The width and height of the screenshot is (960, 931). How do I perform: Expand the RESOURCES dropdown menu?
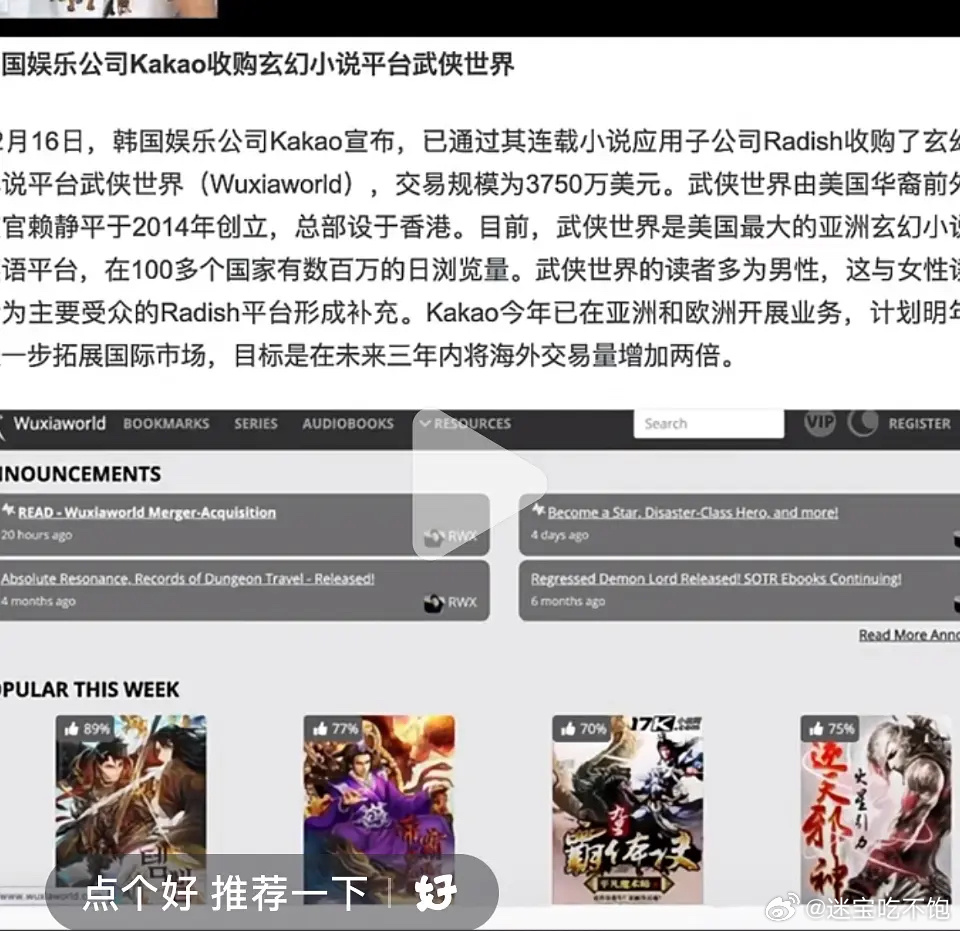click(465, 424)
